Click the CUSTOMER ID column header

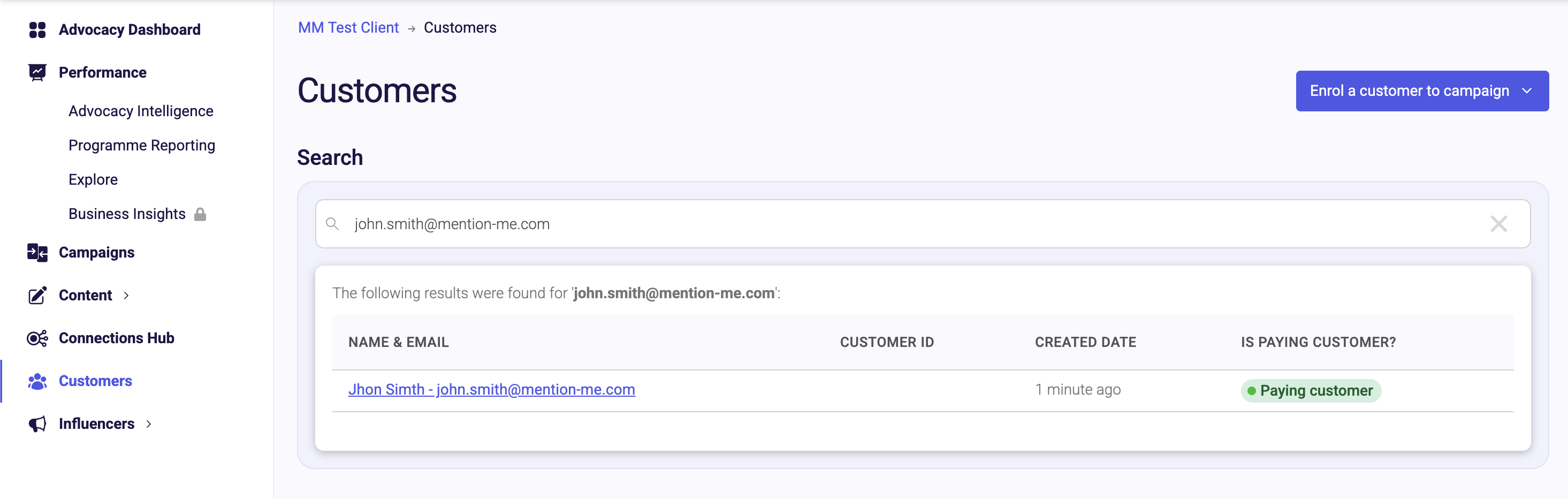pos(887,343)
